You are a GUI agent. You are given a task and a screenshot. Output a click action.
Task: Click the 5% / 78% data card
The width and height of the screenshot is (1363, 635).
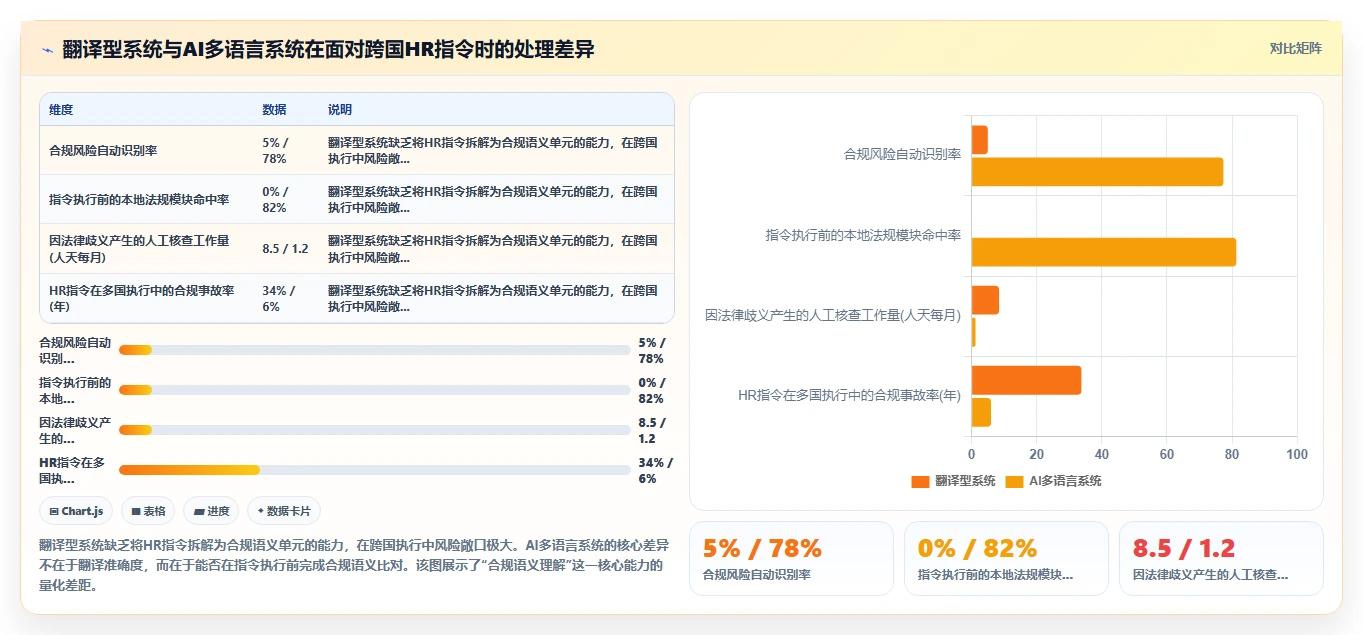tap(791, 558)
